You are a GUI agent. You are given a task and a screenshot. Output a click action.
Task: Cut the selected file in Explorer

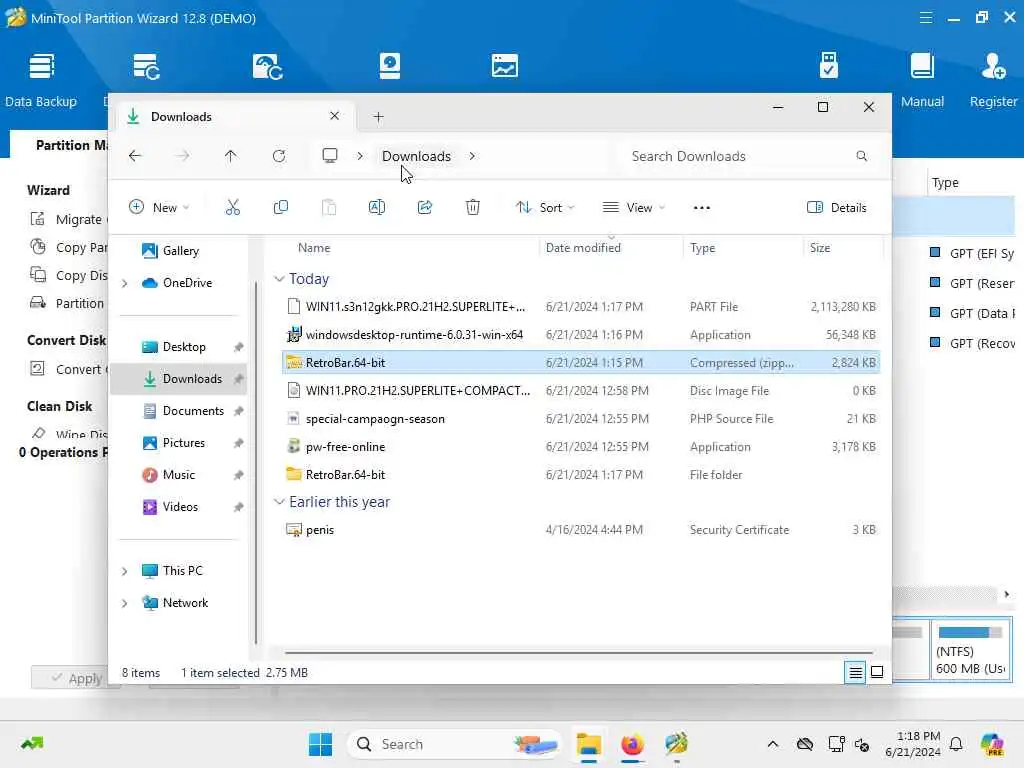(232, 208)
